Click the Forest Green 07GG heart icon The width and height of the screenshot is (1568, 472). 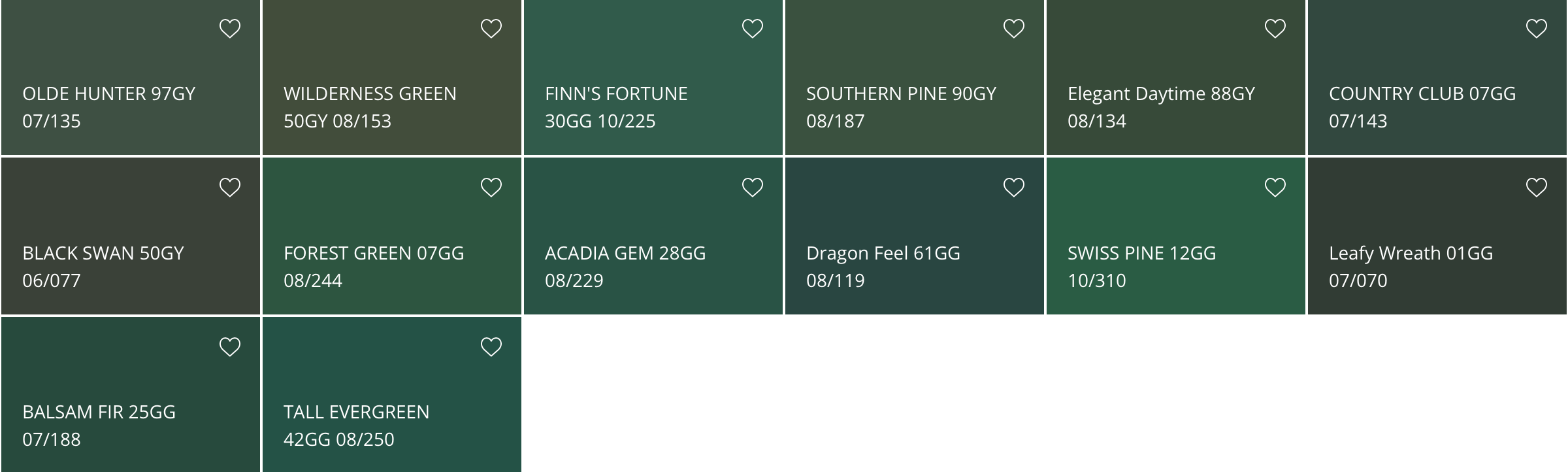(491, 188)
